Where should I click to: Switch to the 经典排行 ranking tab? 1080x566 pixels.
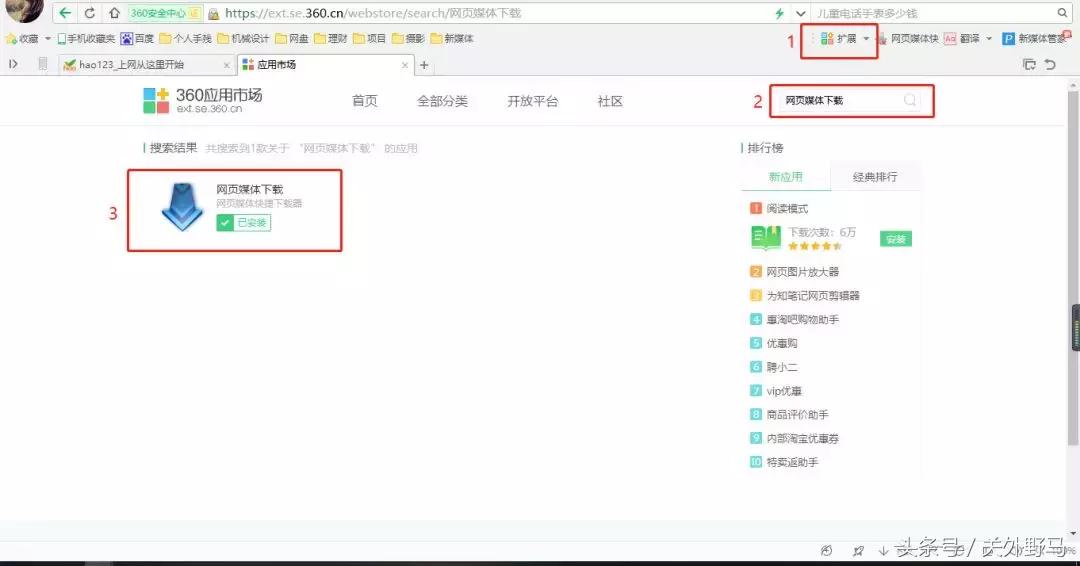(875, 177)
